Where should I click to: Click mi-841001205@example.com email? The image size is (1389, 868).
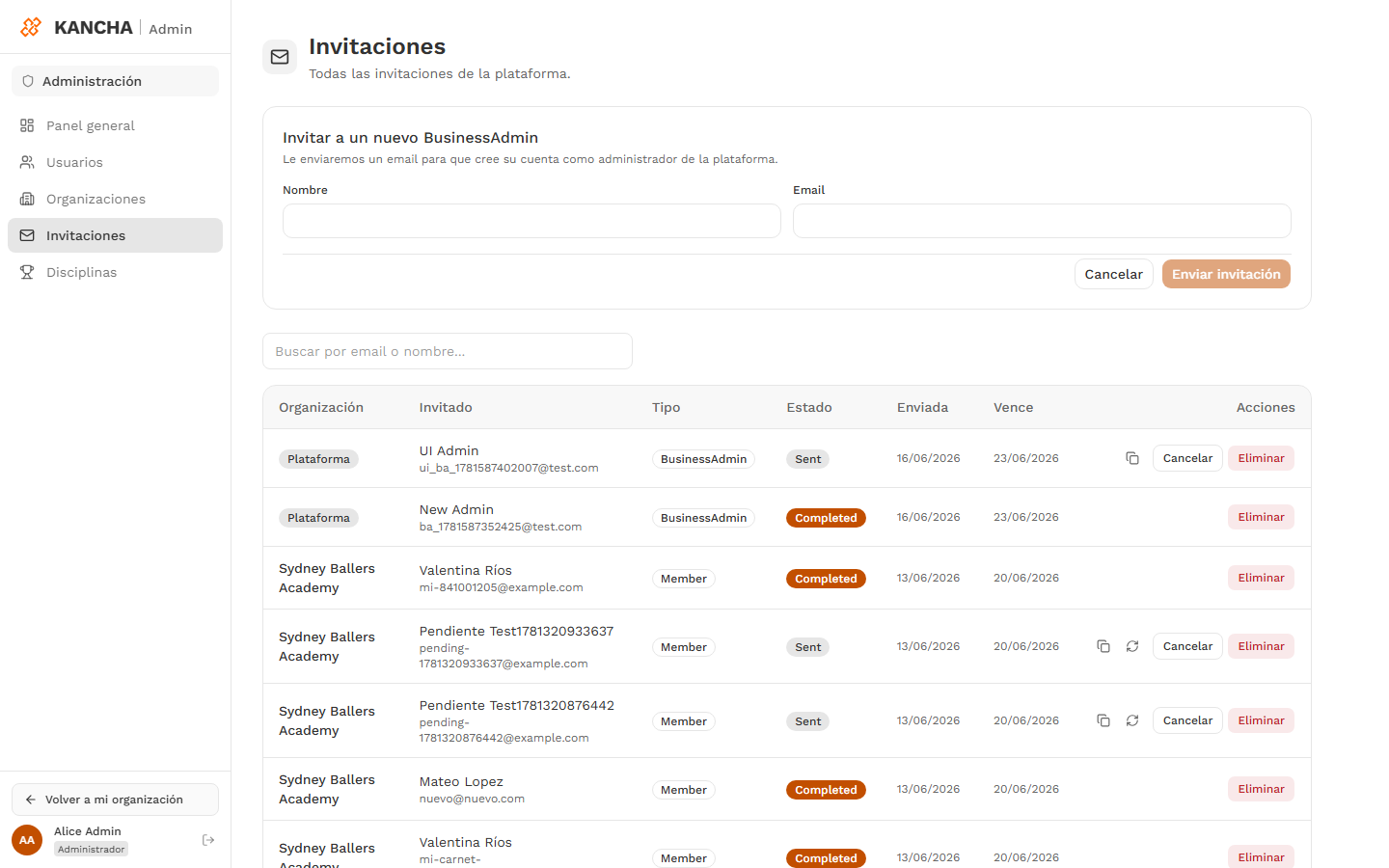501,587
